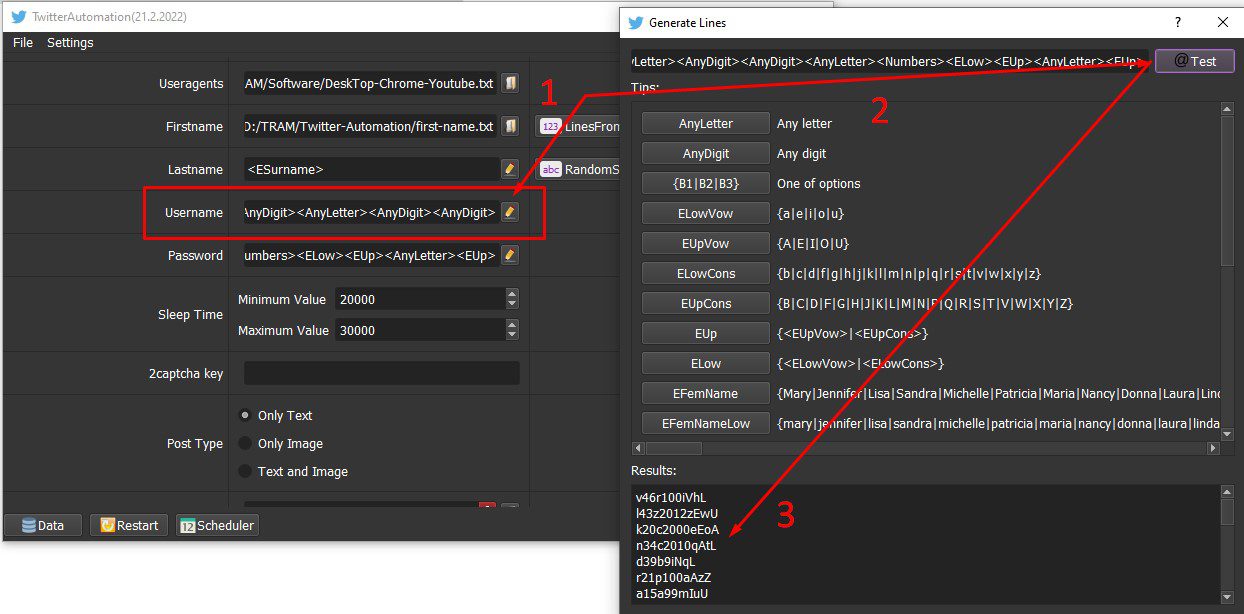
Task: Click the Tips list scroll up arrow
Action: pyautogui.click(x=1227, y=110)
